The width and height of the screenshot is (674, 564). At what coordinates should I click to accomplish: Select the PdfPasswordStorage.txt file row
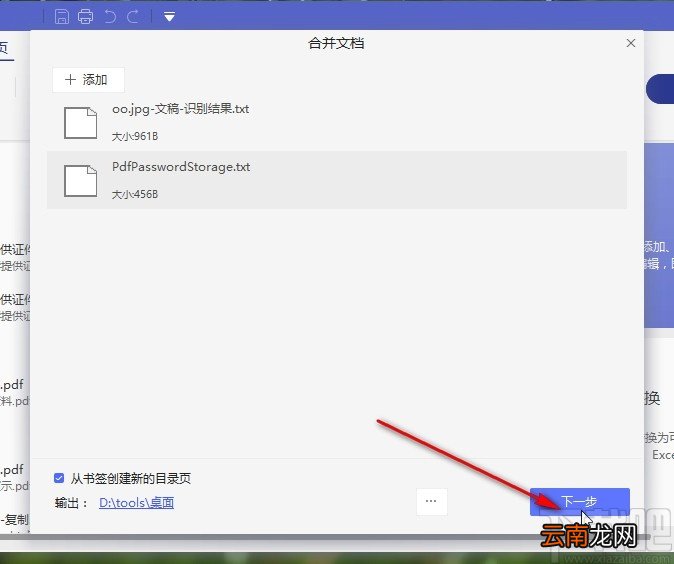pos(337,180)
